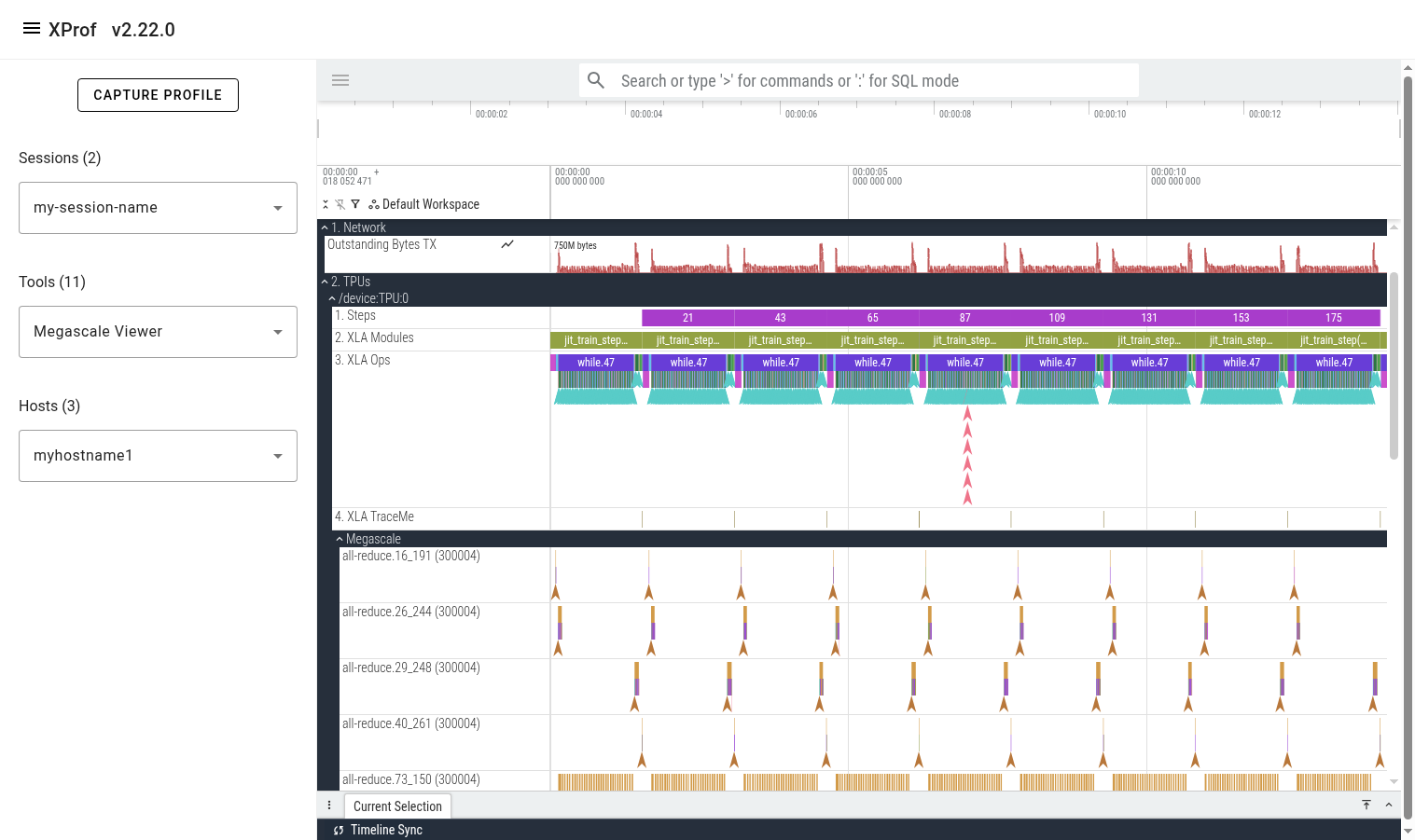Viewport: 1415px width, 840px height.
Task: Open the myhostname1 hosts dropdown
Action: tap(158, 456)
